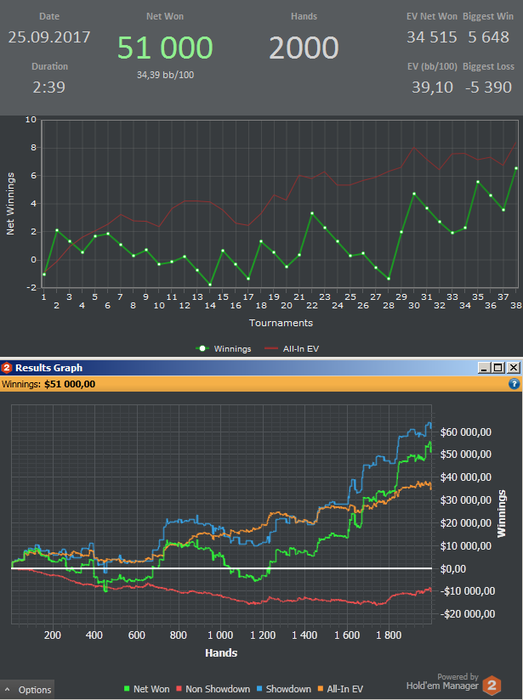Click the Hold'em Manager 2 logo badge
This screenshot has height=700, width=523.
coord(492,685)
